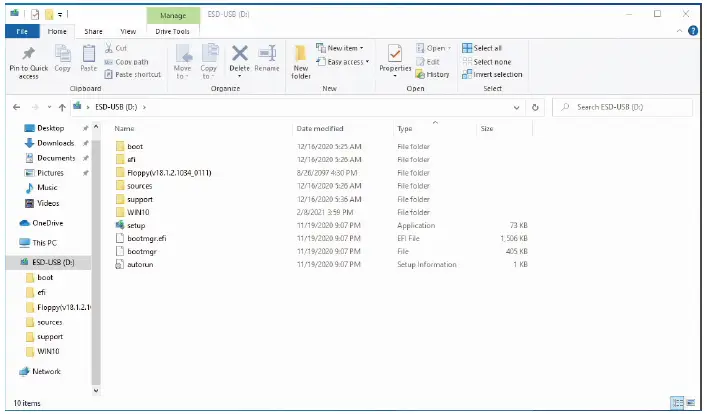The height and width of the screenshot is (414, 707).
Task: Open Videos in navigation pane
Action: pos(48,203)
